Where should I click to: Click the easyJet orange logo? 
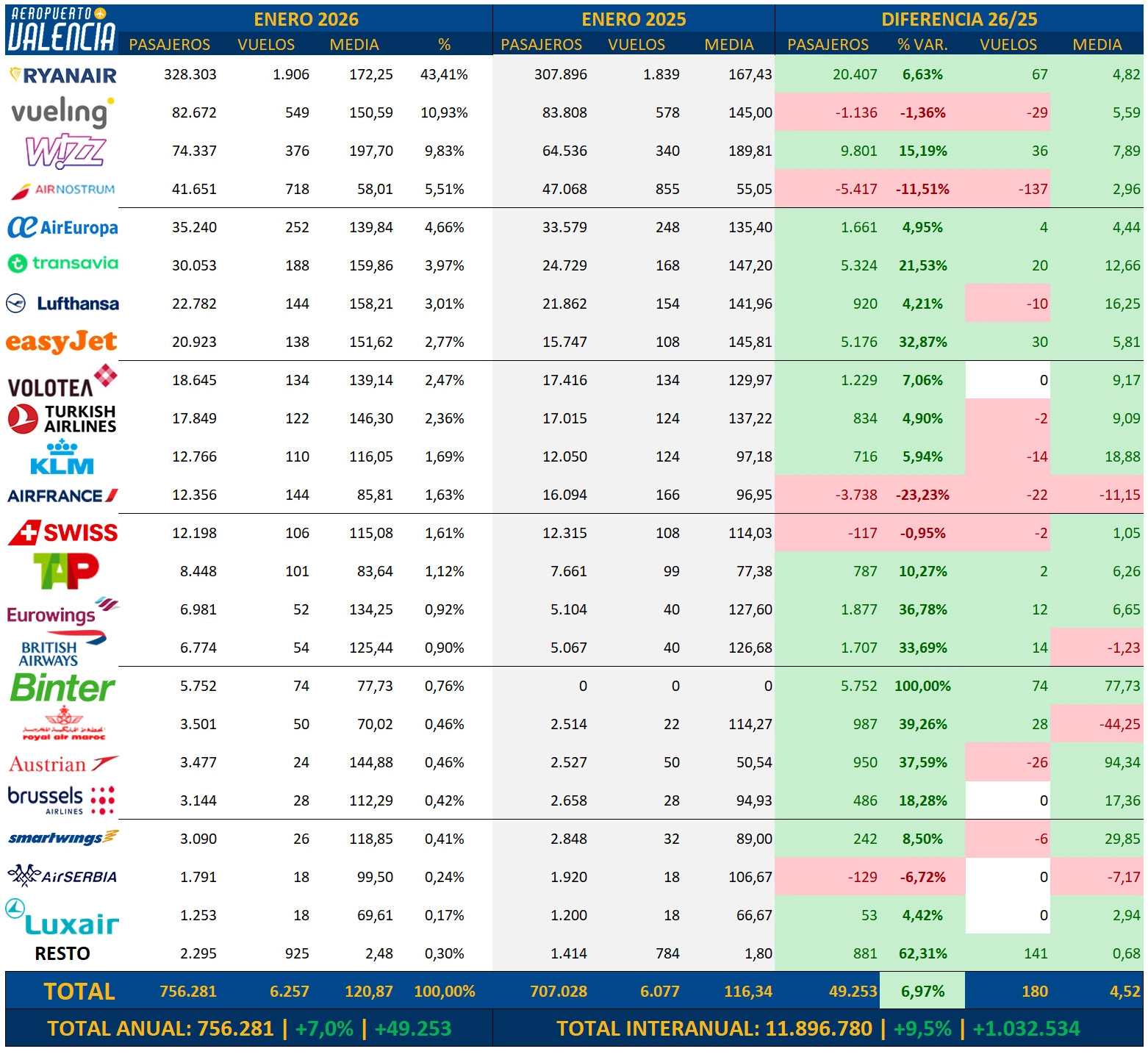[x=62, y=342]
